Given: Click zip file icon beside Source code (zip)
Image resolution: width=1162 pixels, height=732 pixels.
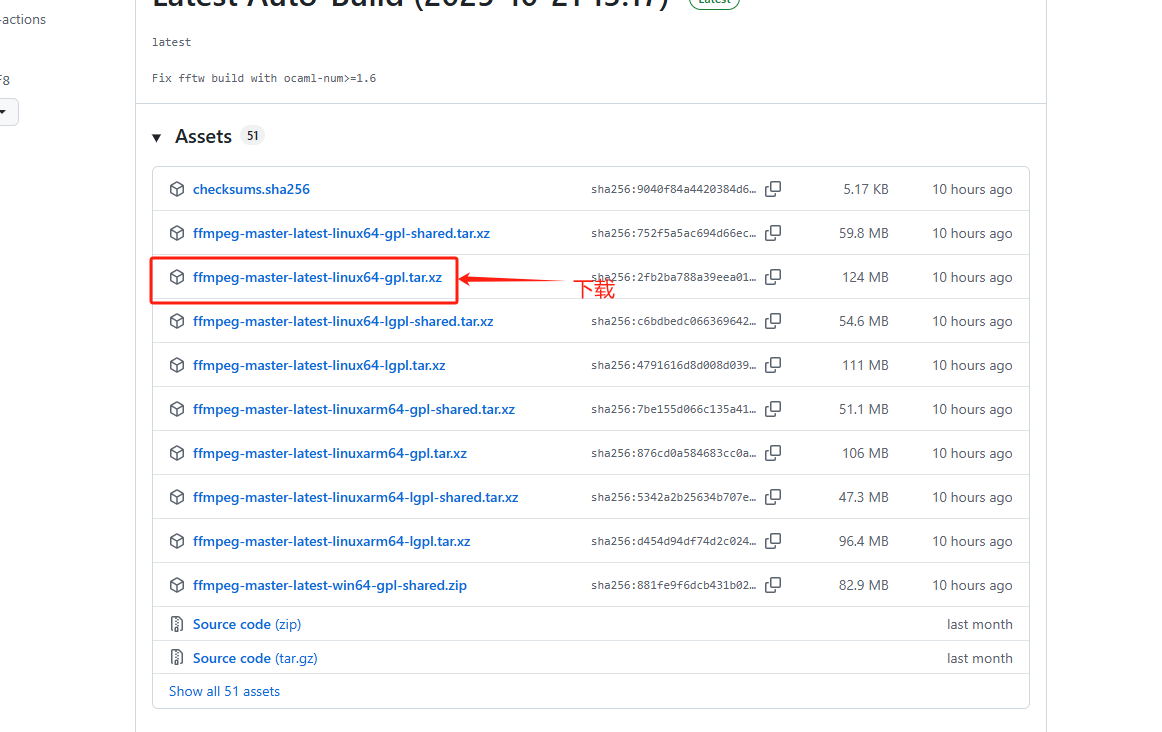Looking at the screenshot, I should (176, 625).
